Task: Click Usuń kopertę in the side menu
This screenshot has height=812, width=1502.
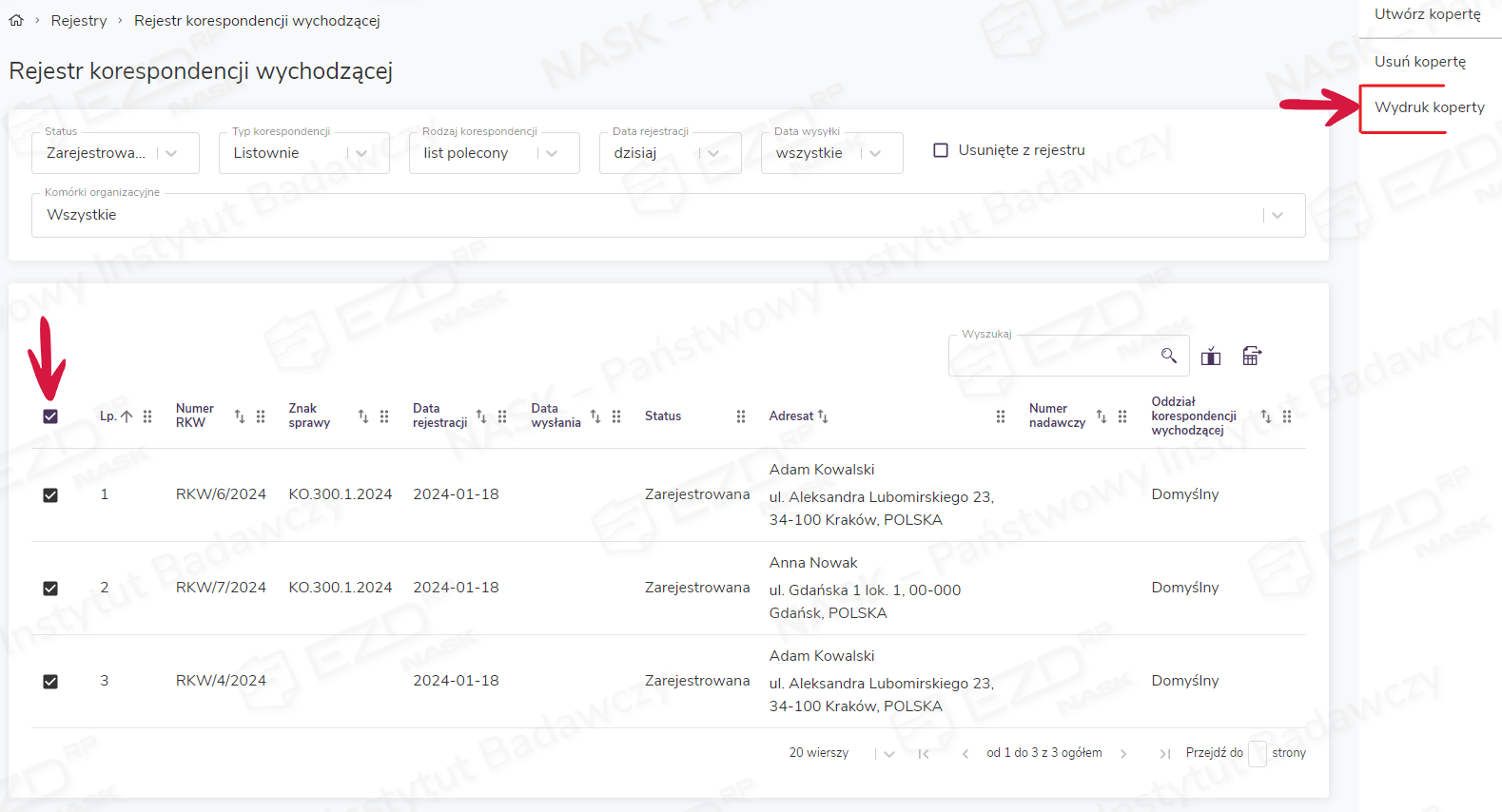Action: [x=1419, y=62]
